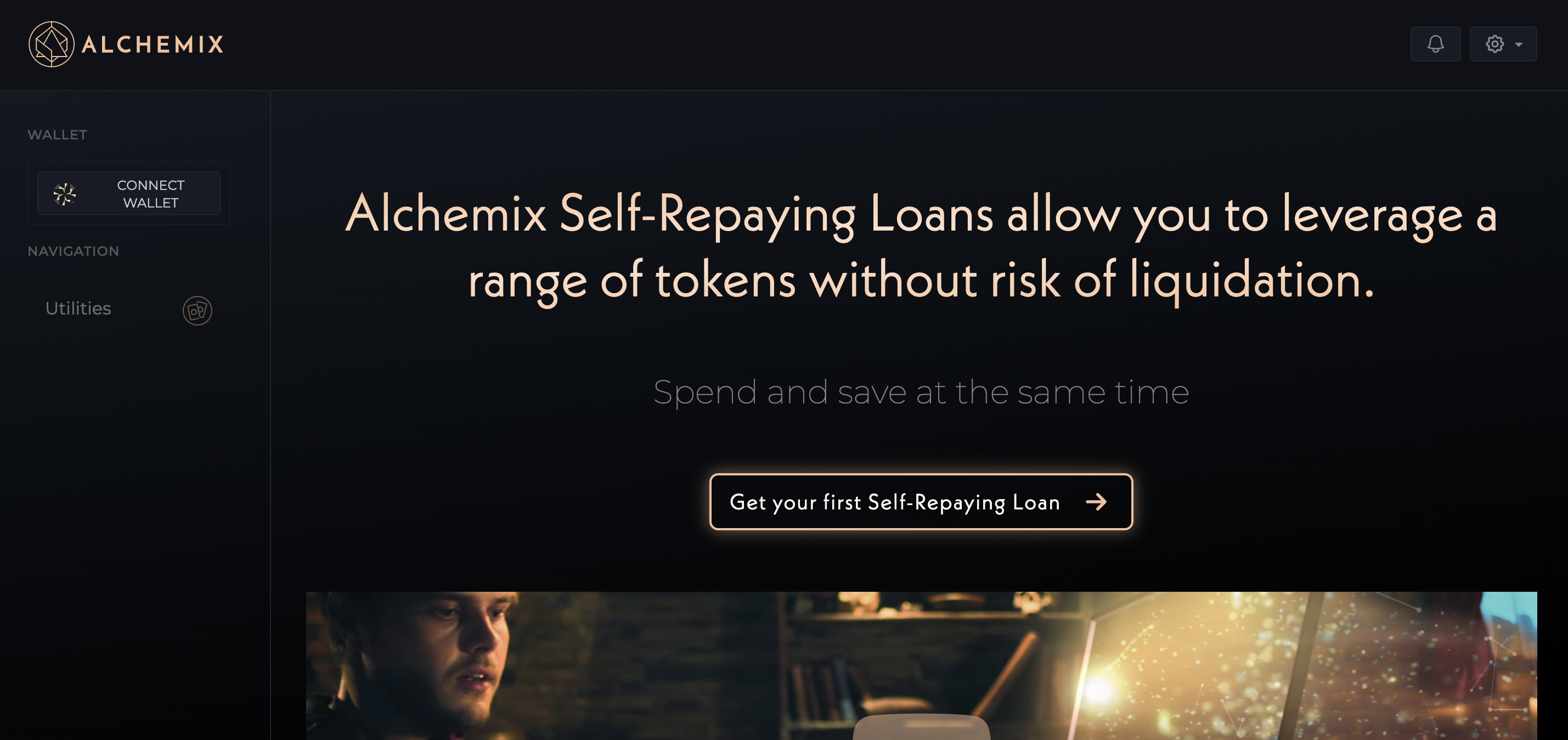1568x740 pixels.
Task: Click the partially visible video play control
Action: click(x=921, y=727)
